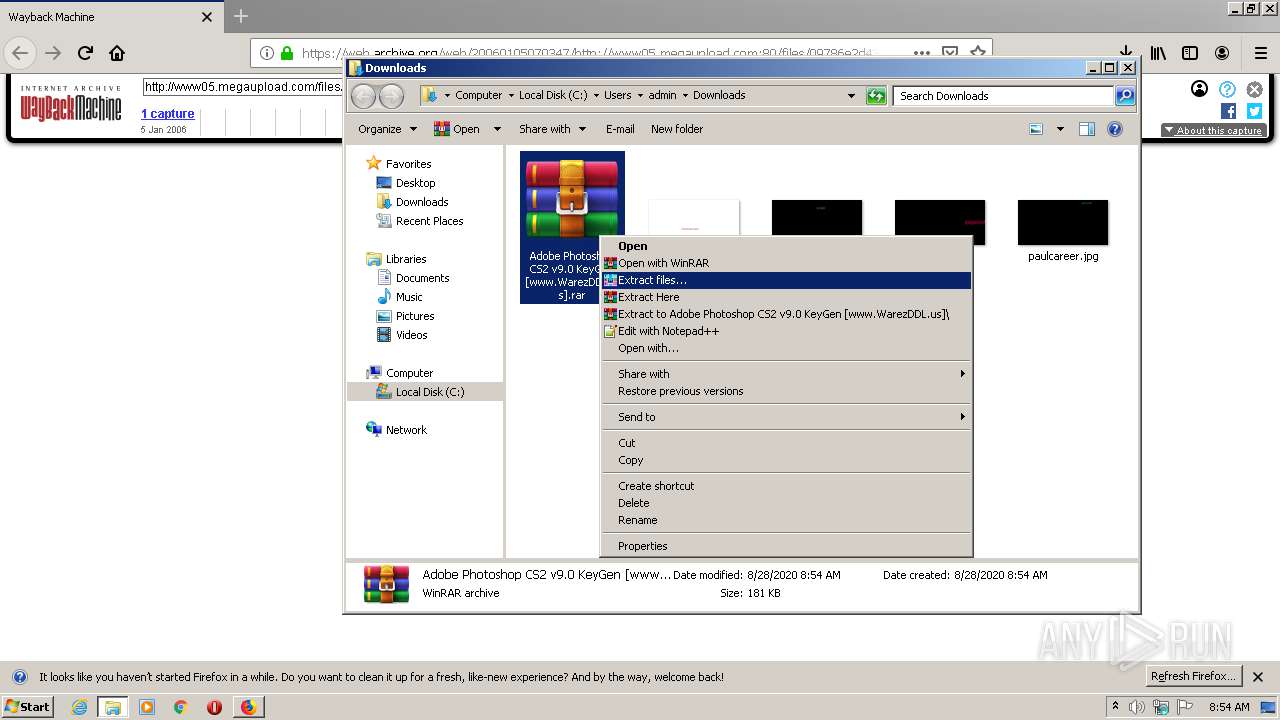Click Wayback Machine help icon
This screenshot has height=720, width=1280.
point(1227,89)
